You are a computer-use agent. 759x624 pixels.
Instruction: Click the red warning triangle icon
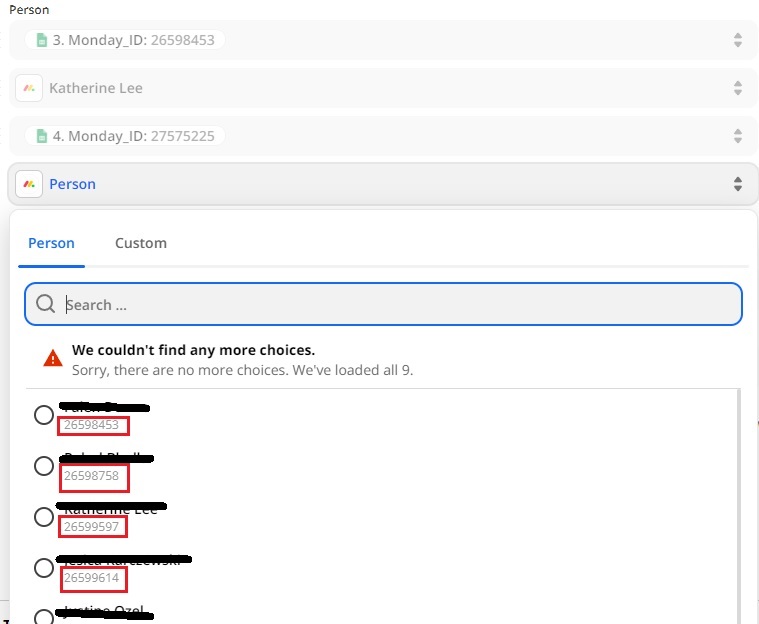(x=53, y=359)
